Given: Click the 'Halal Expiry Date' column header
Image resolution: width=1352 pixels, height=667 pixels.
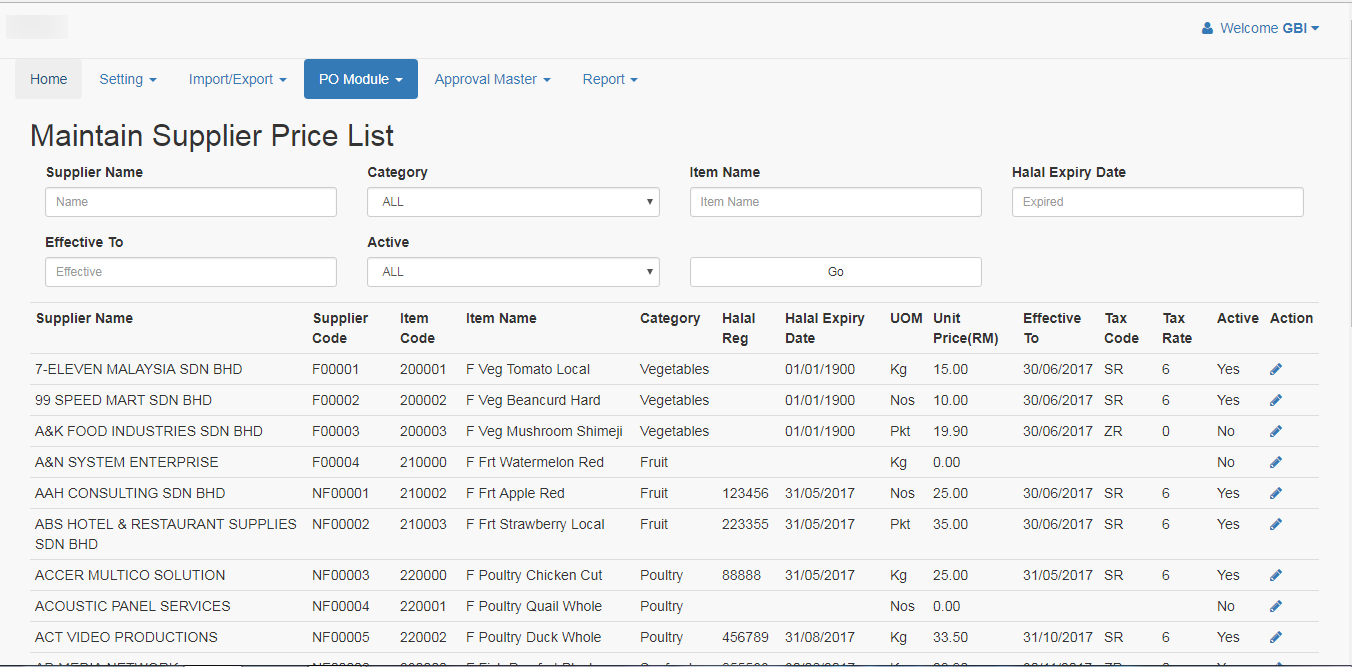Looking at the screenshot, I should click(x=825, y=328).
